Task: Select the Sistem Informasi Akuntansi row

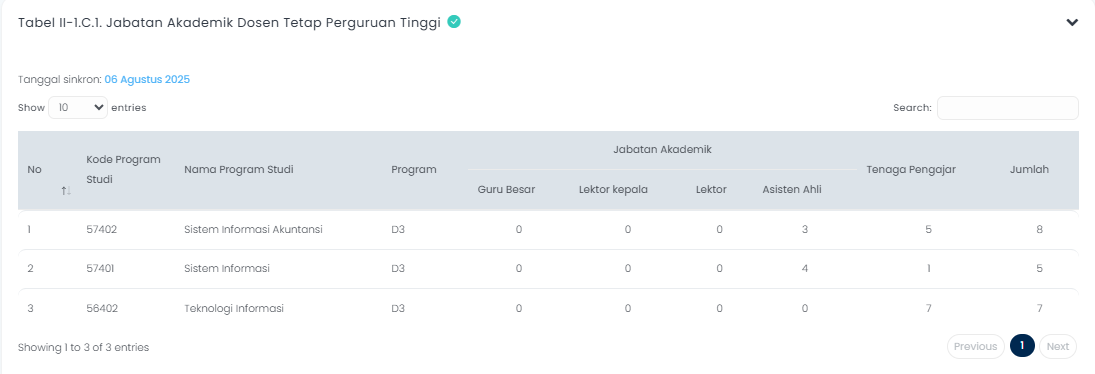Action: (x=548, y=229)
